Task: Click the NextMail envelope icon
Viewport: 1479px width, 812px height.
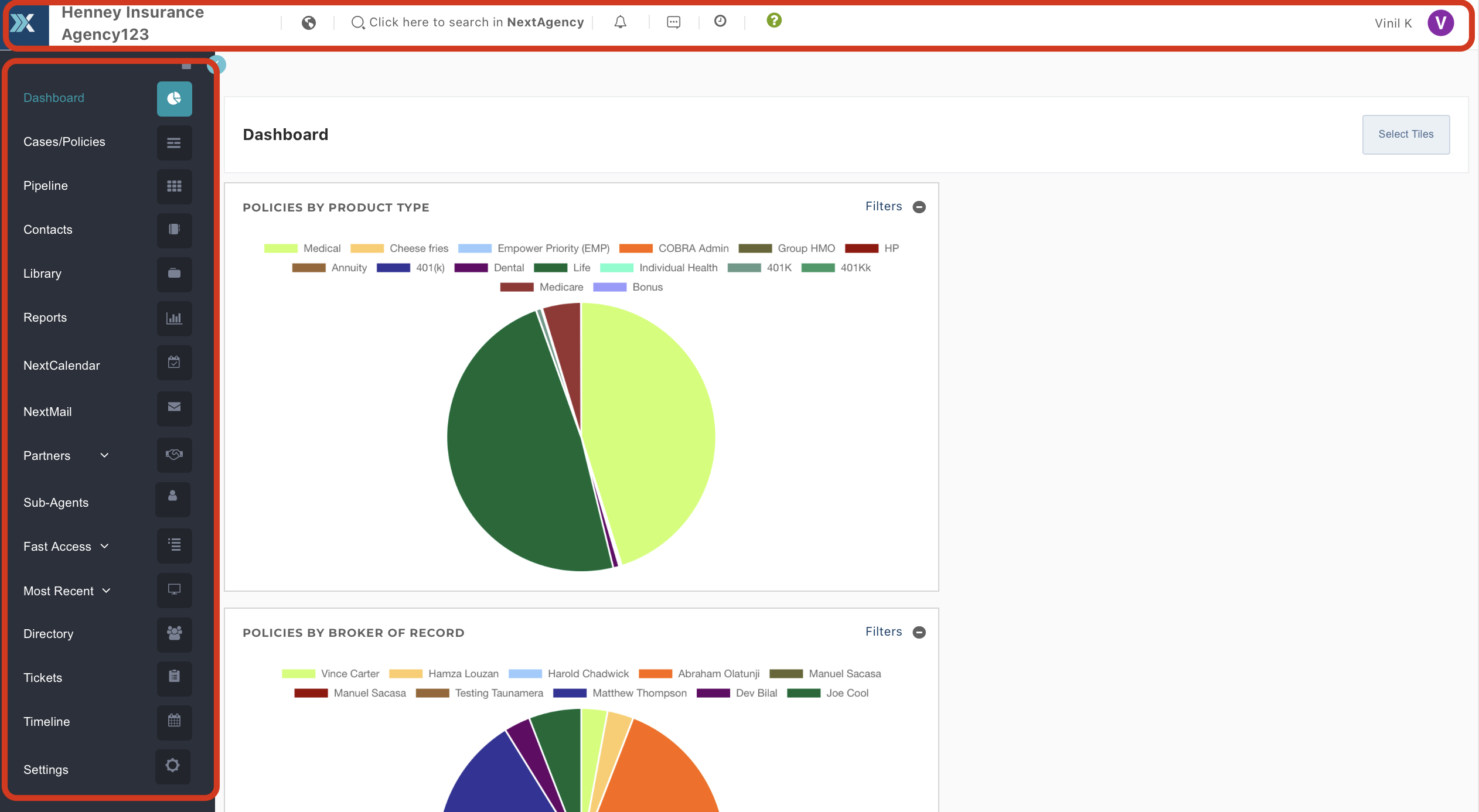Action: coord(174,408)
